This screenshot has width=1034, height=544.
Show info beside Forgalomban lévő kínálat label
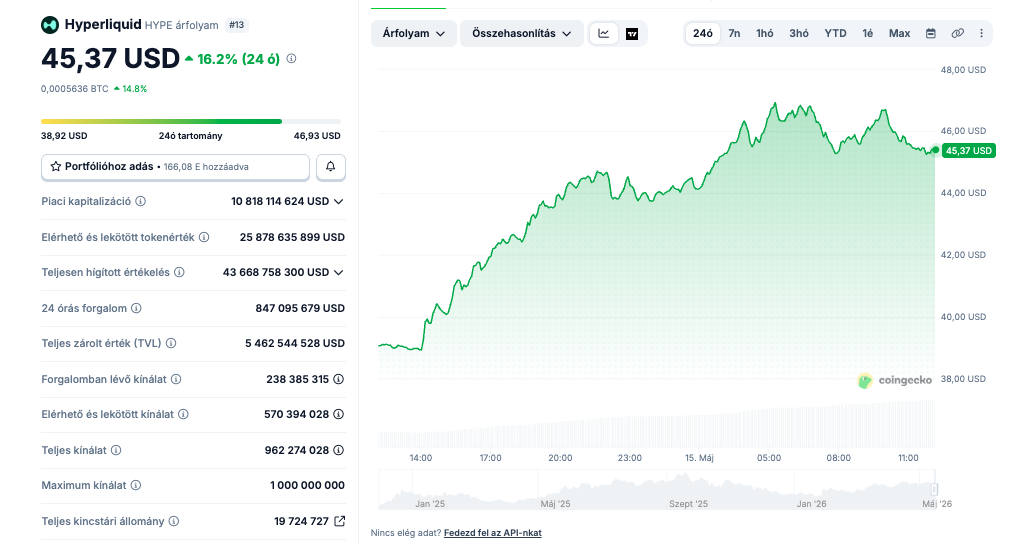click(x=176, y=379)
